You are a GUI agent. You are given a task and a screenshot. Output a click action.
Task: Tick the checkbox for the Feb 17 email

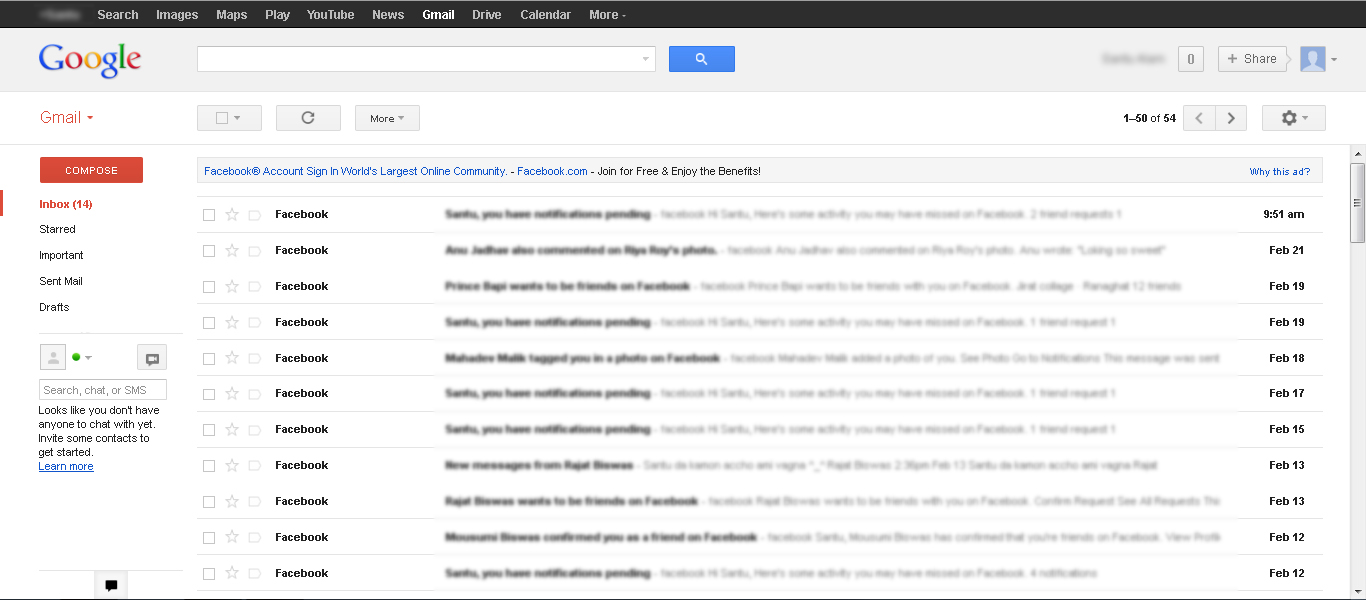[209, 394]
